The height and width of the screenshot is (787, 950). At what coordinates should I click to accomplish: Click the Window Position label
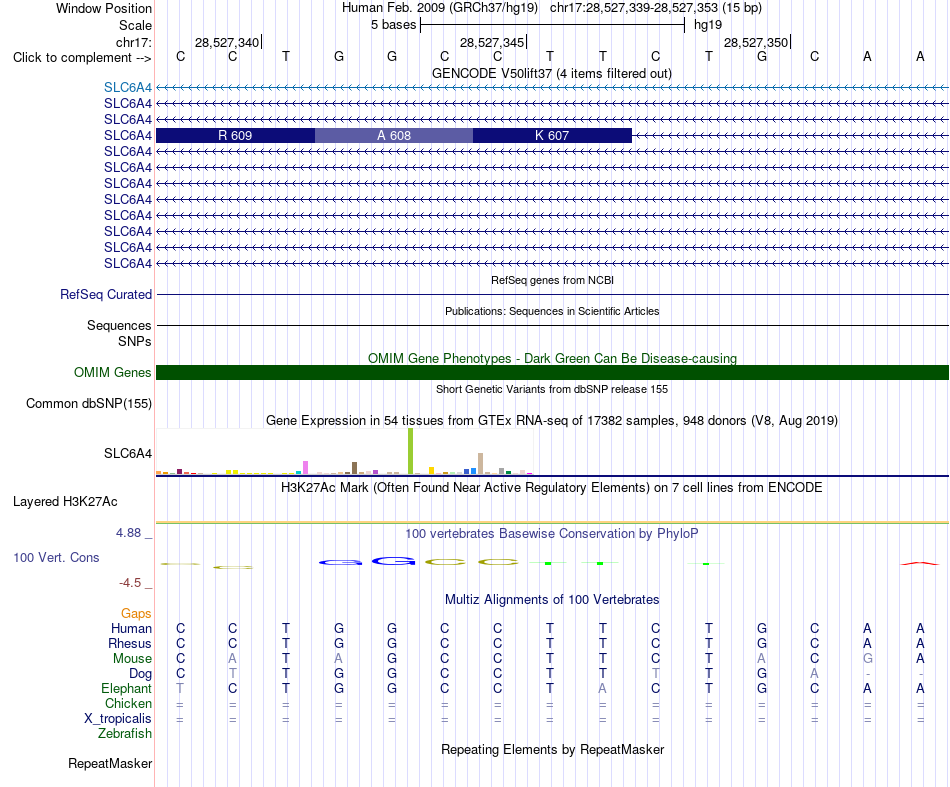point(104,8)
